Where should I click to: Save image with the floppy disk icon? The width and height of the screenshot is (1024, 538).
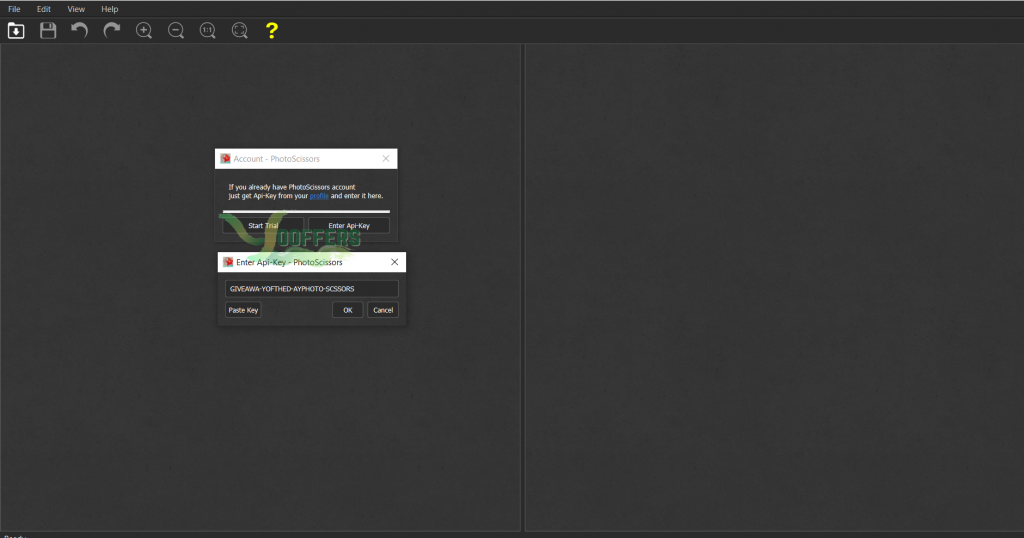(48, 31)
